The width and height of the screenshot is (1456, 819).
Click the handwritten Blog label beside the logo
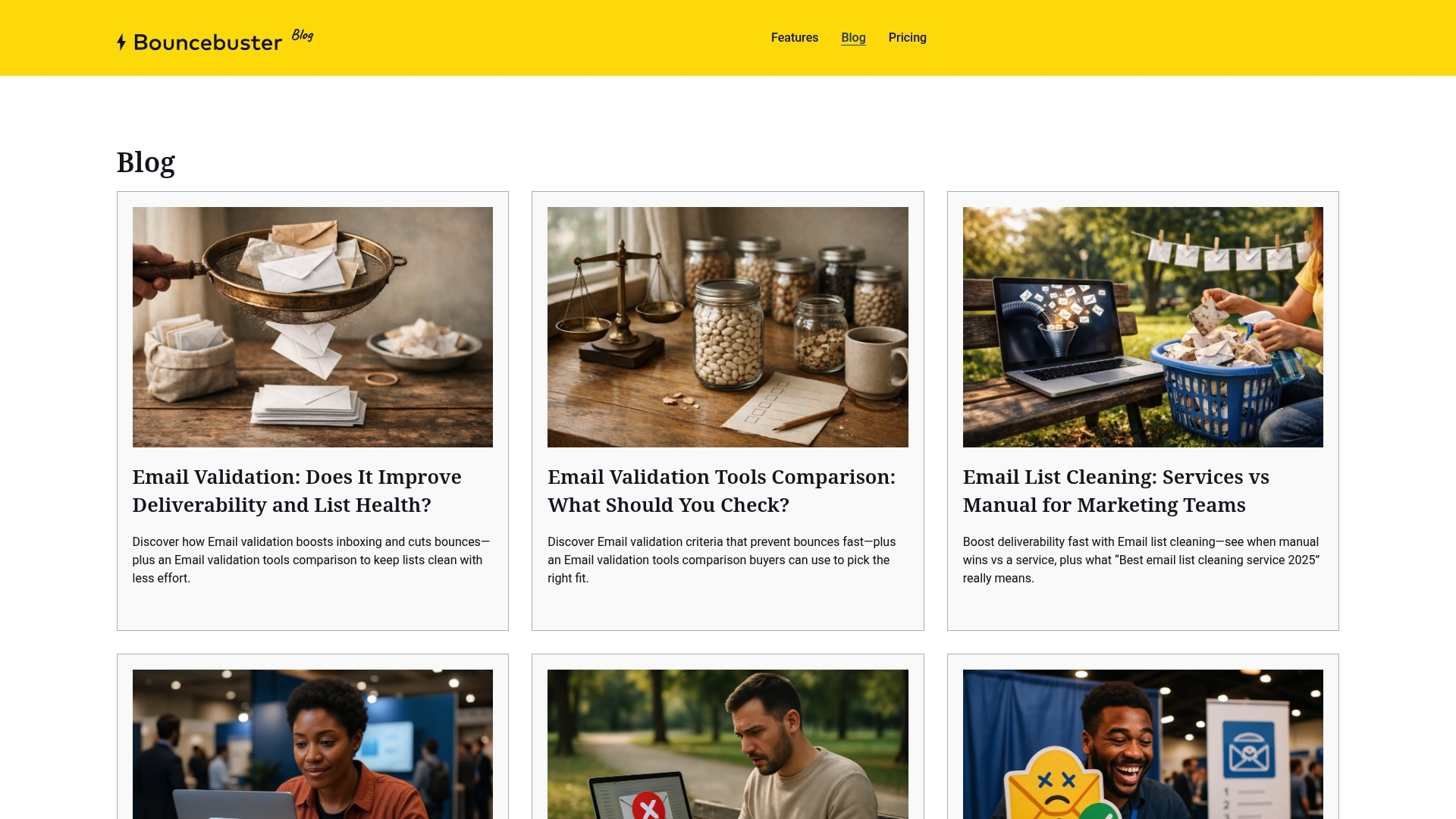[303, 36]
